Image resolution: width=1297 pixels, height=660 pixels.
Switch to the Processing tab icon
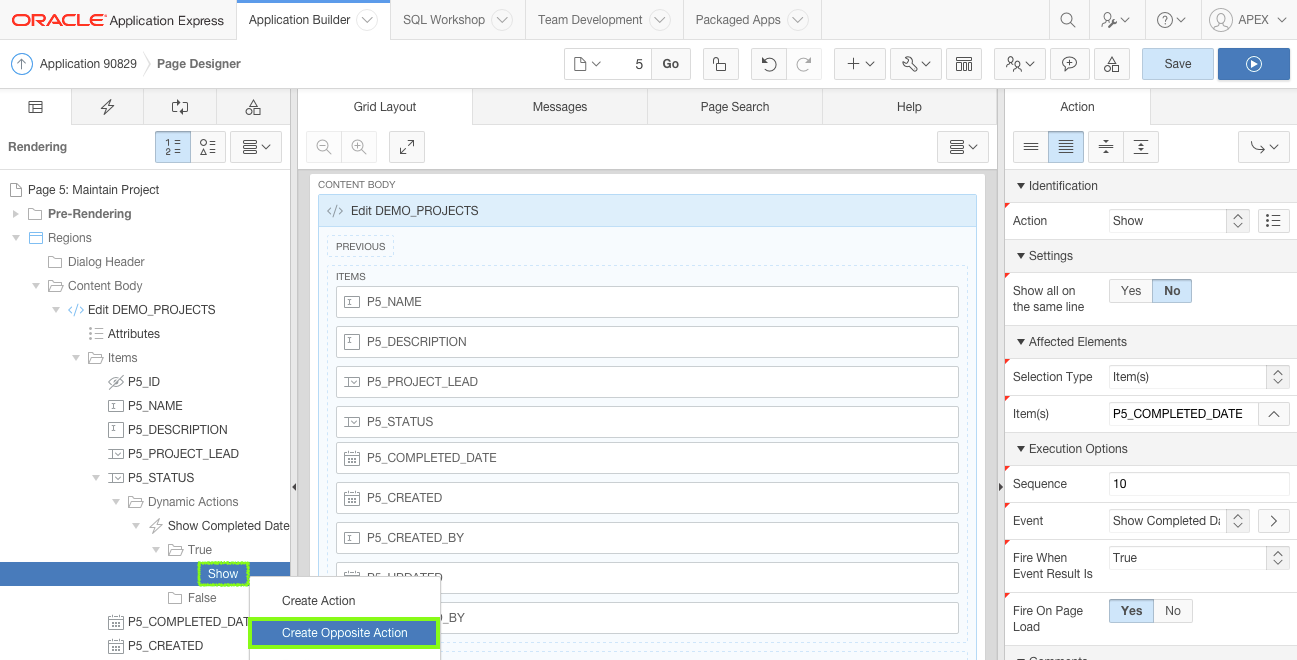tap(180, 107)
